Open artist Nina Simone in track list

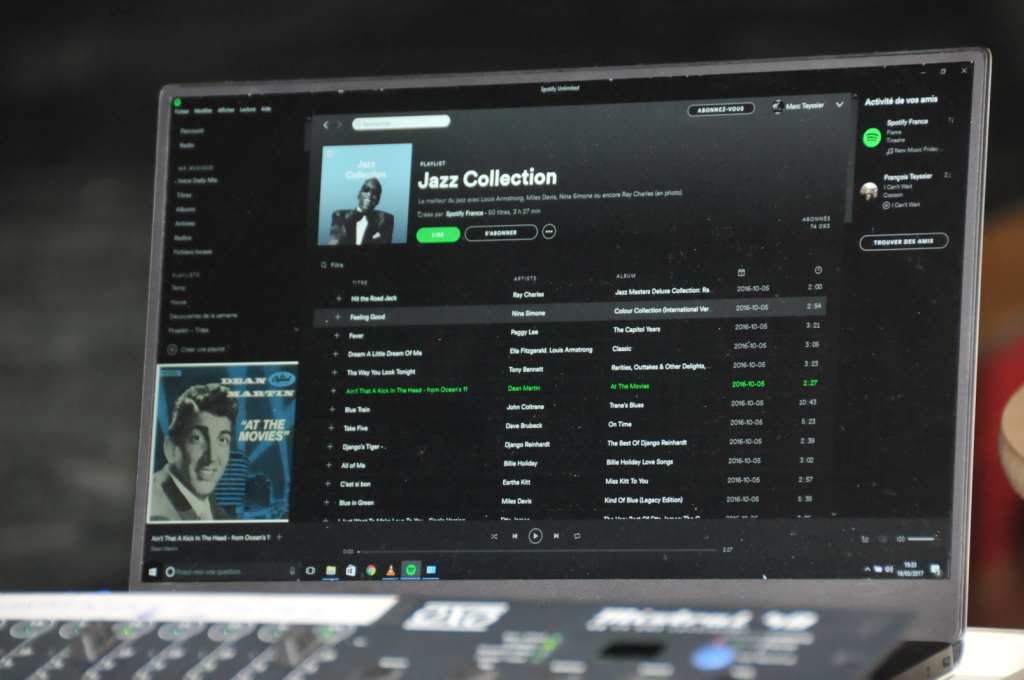click(528, 313)
